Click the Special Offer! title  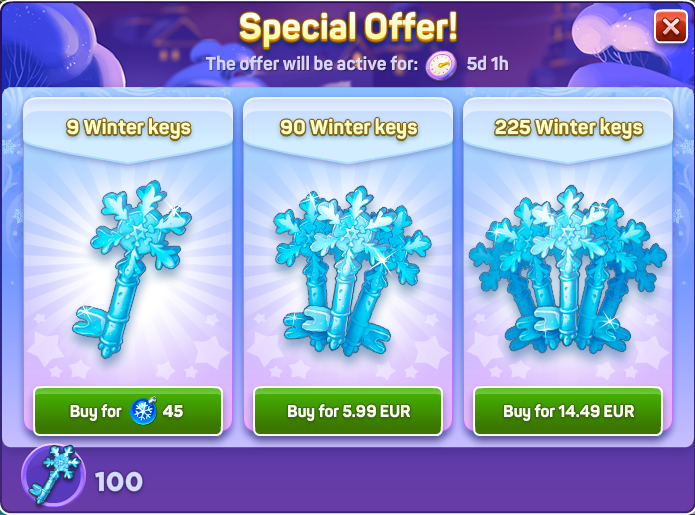[x=348, y=27]
